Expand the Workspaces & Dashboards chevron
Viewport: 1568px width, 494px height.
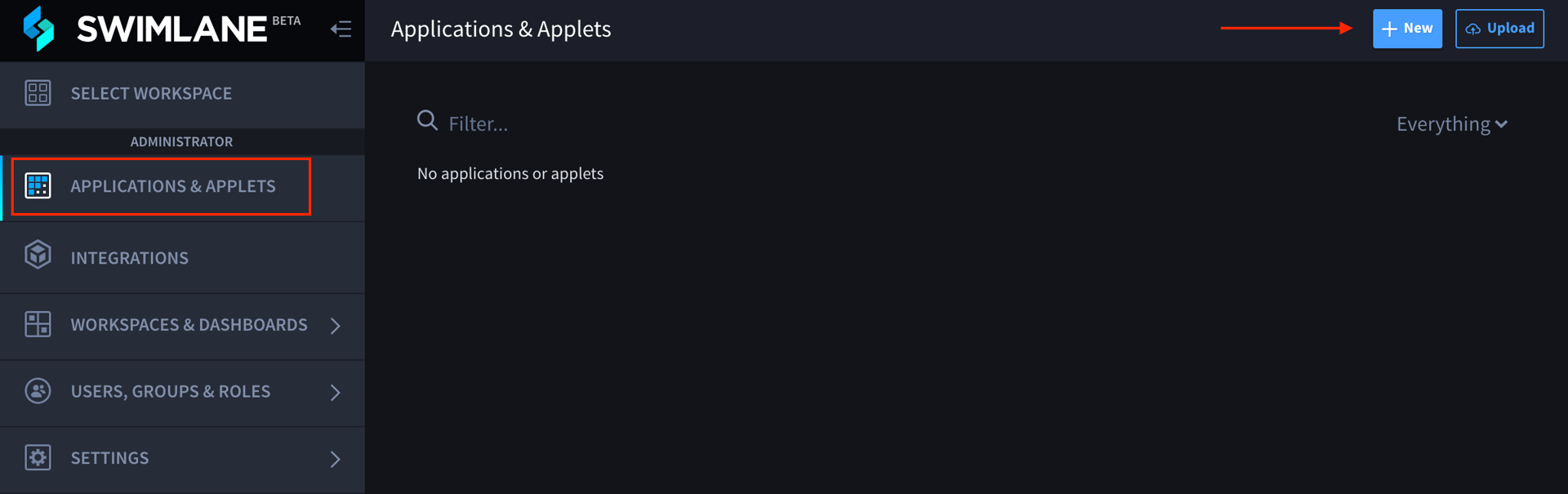pos(336,326)
